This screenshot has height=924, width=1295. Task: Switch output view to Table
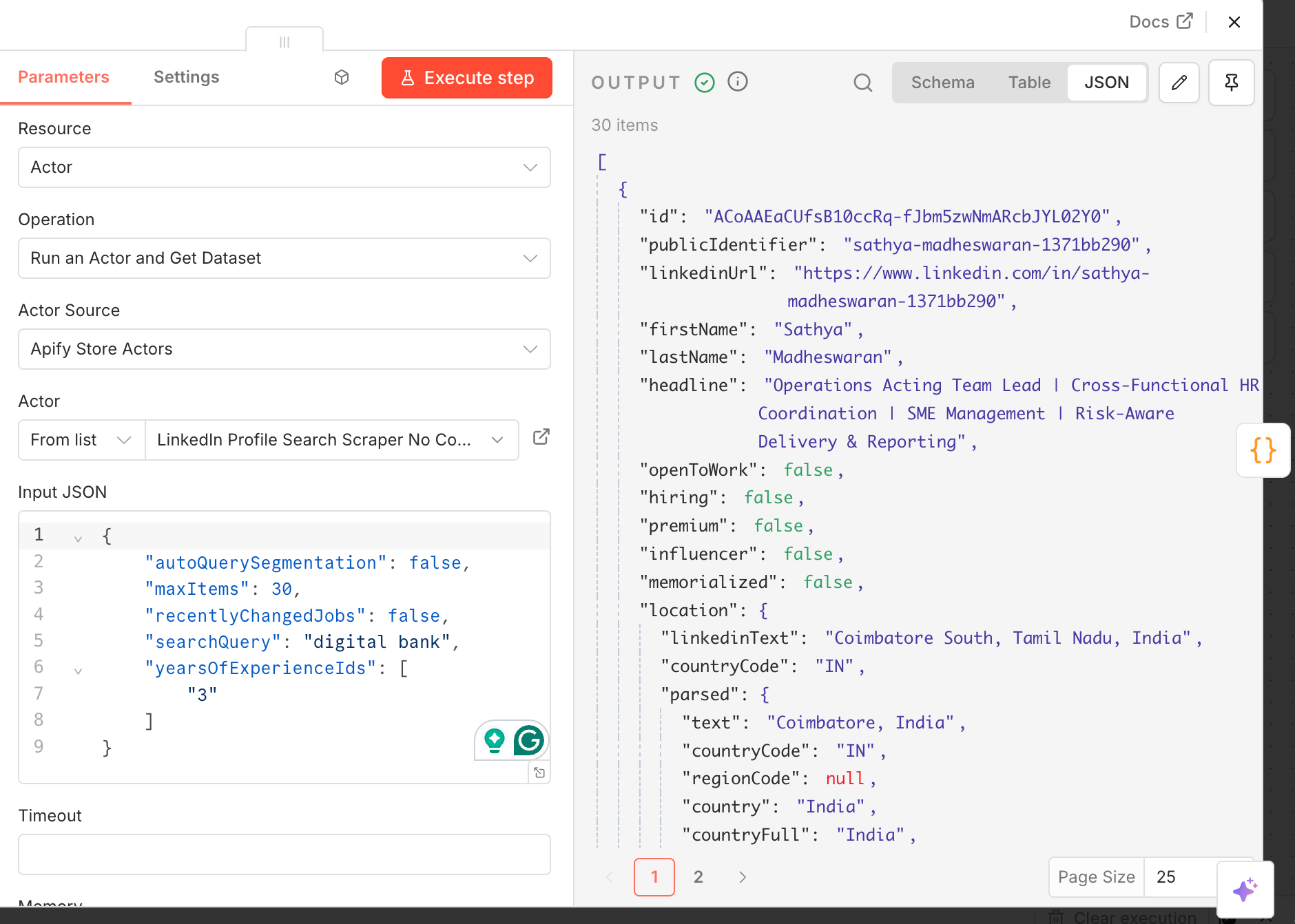pyautogui.click(x=1029, y=83)
